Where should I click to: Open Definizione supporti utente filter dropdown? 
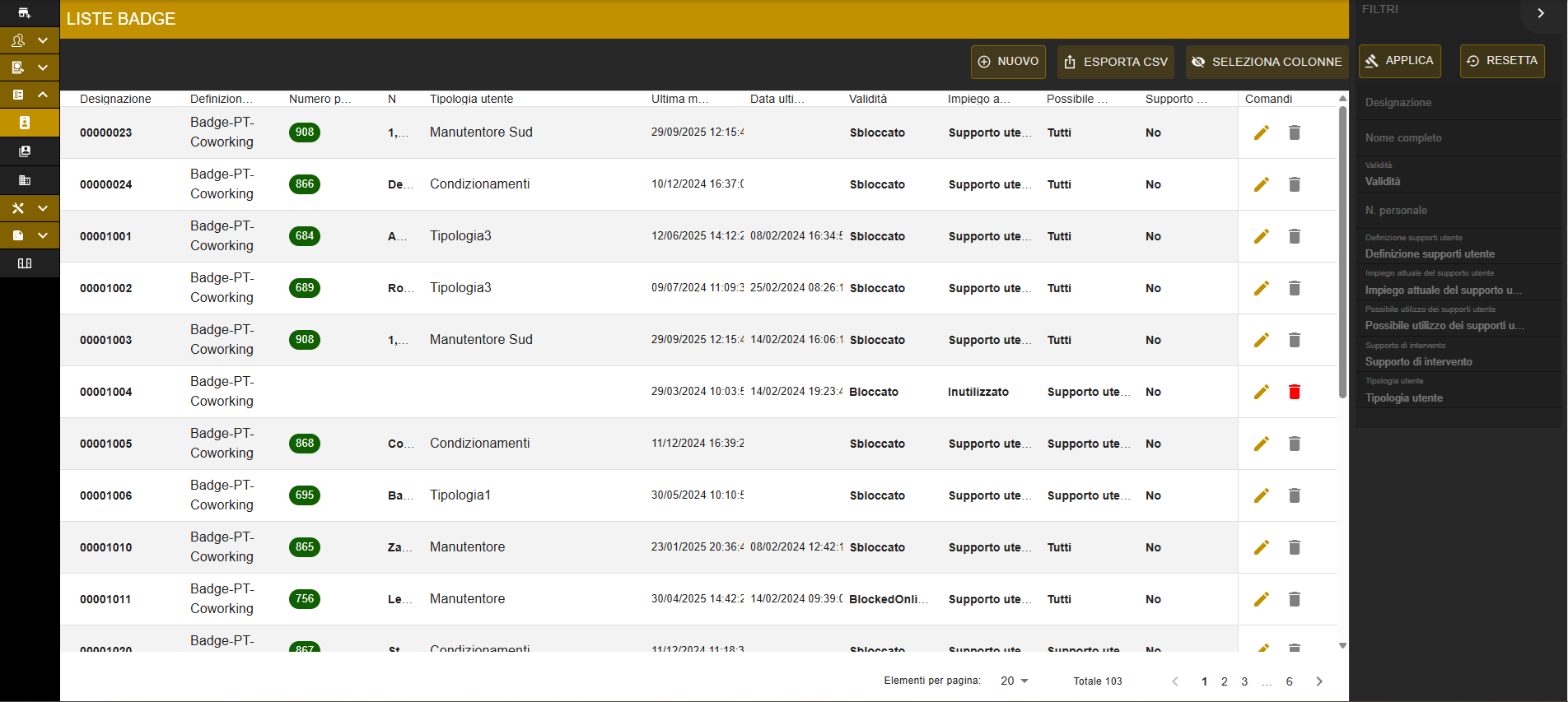tap(1458, 247)
